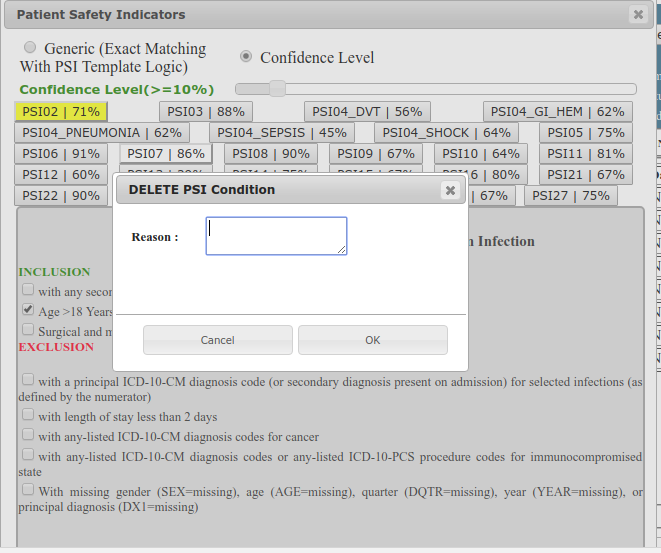Screen dimensions: 661x553
Task: Confirm deletion with the OK button
Action: (x=372, y=340)
